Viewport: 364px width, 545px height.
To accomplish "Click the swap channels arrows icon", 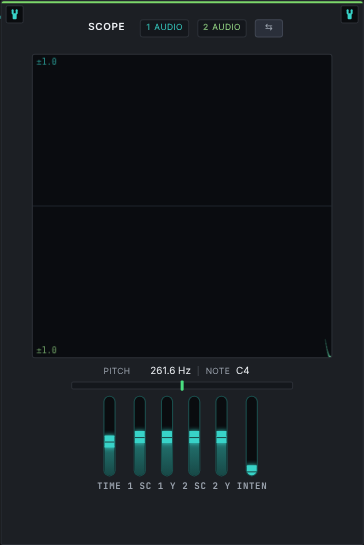I will click(269, 27).
